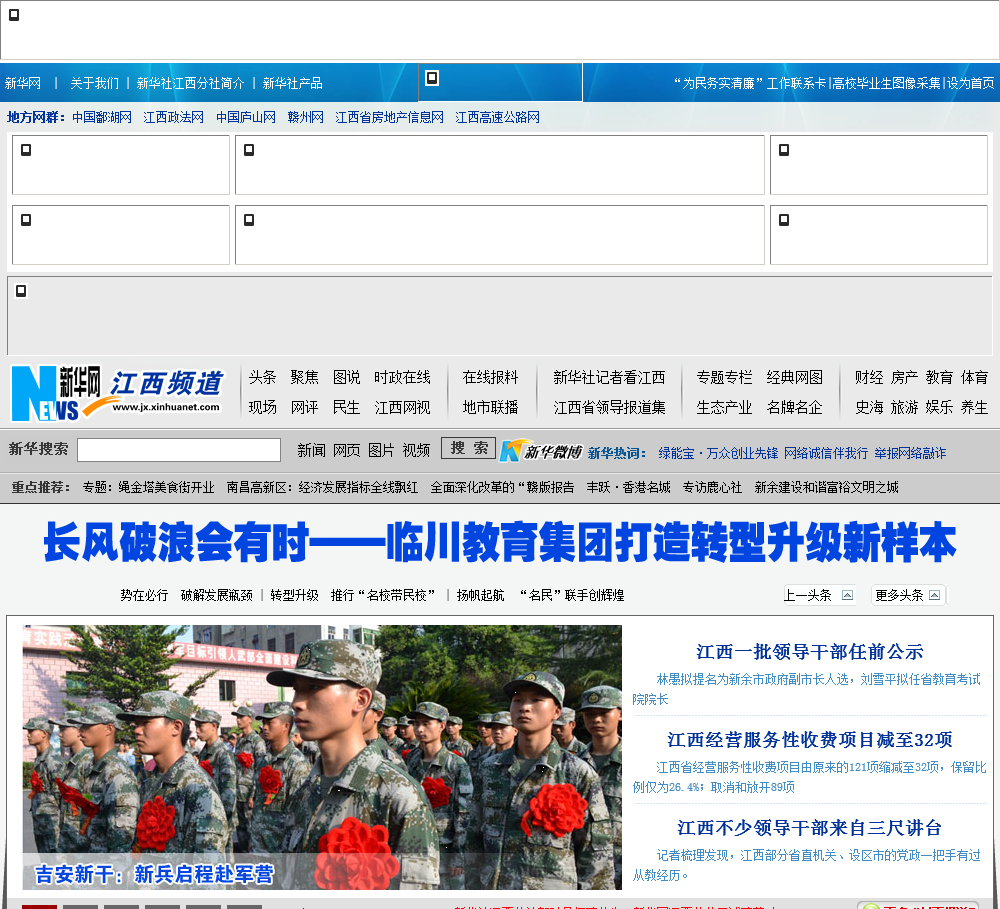The width and height of the screenshot is (1000, 909).
Task: Visit 江西高速公路网
Action: pos(497,117)
